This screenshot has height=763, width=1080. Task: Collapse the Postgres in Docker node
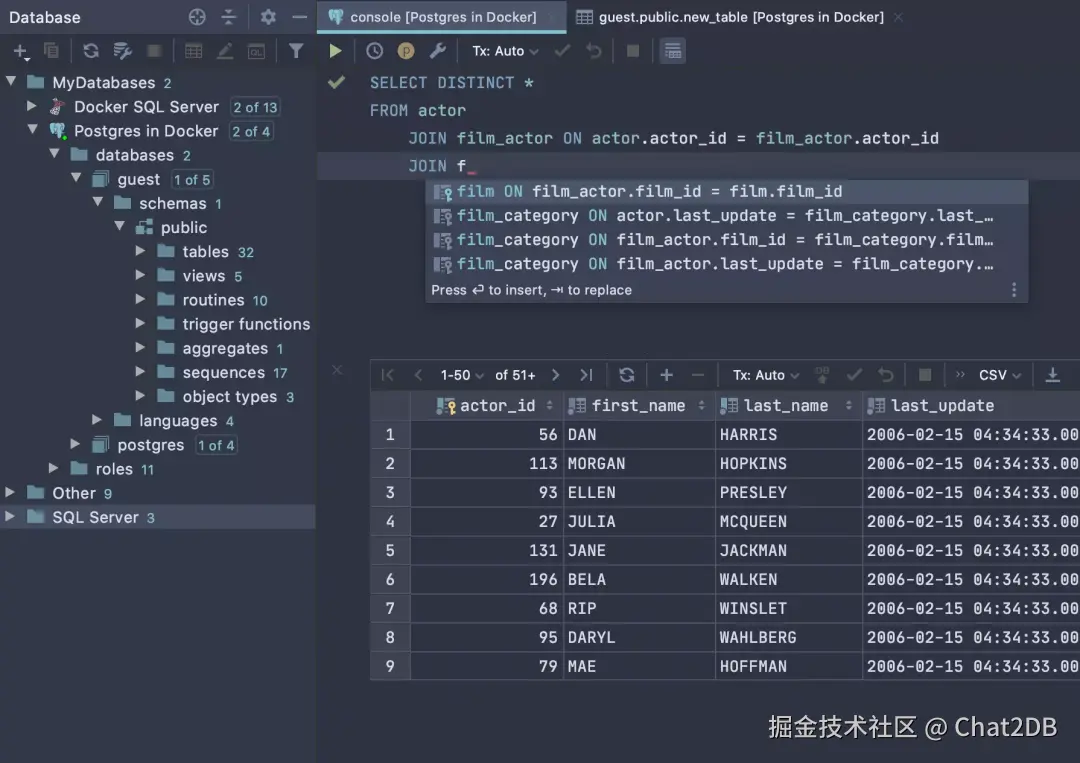(x=32, y=129)
